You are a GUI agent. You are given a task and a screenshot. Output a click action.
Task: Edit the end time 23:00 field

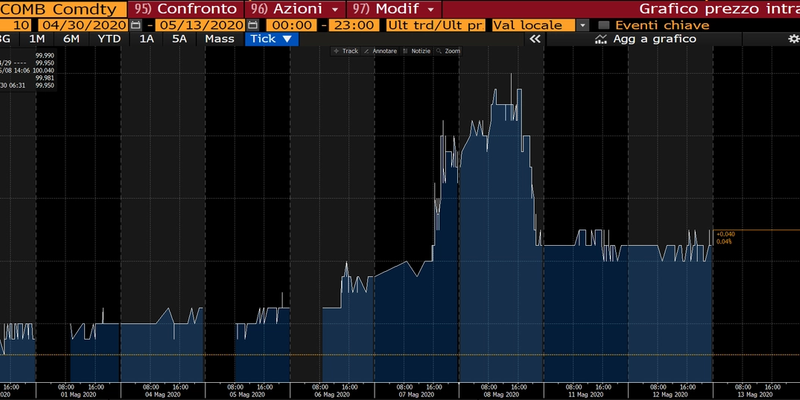point(354,26)
